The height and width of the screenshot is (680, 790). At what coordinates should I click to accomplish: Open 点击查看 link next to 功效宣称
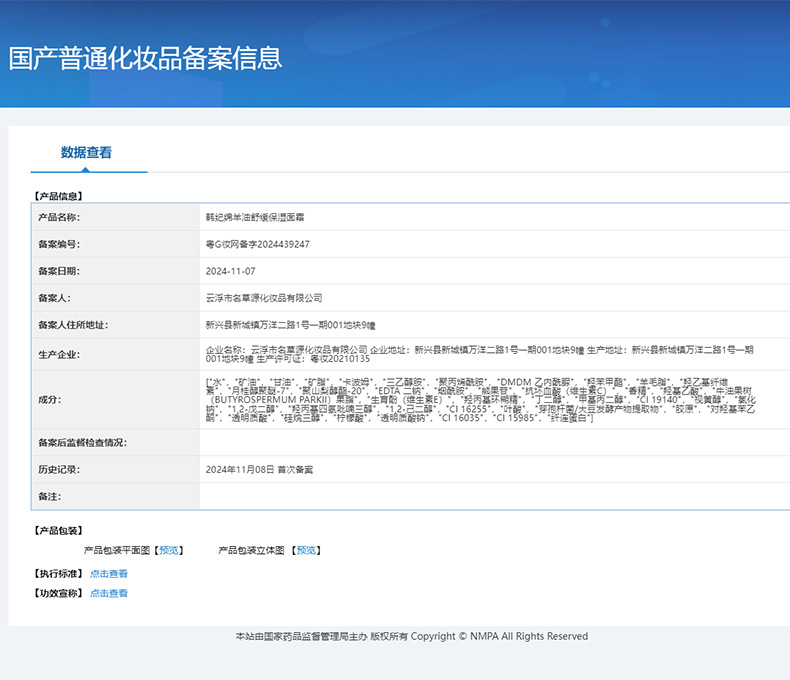(109, 593)
